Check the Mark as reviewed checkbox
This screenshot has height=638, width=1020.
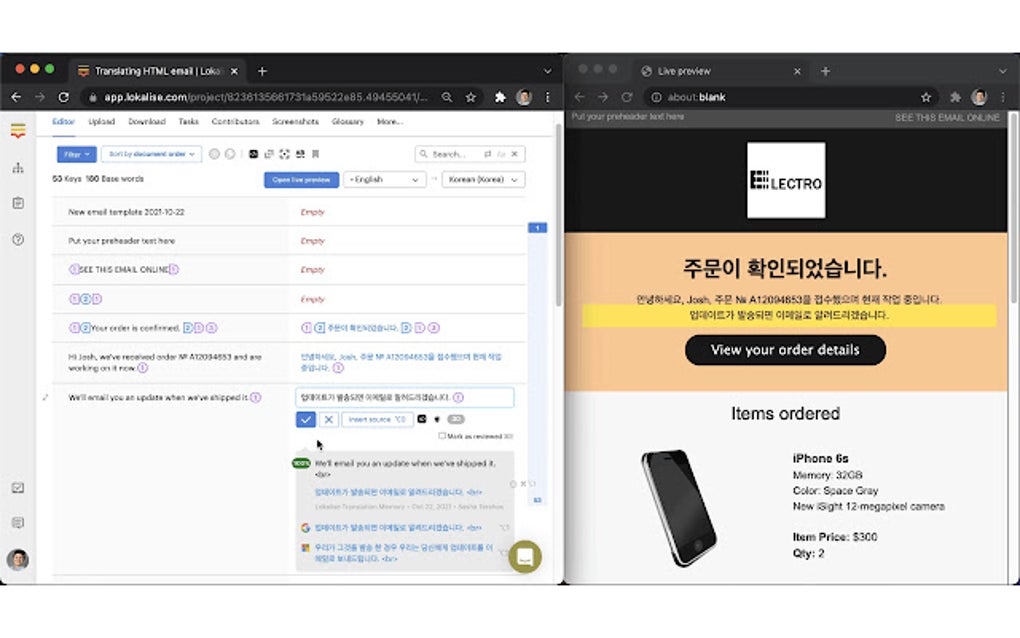tap(441, 436)
